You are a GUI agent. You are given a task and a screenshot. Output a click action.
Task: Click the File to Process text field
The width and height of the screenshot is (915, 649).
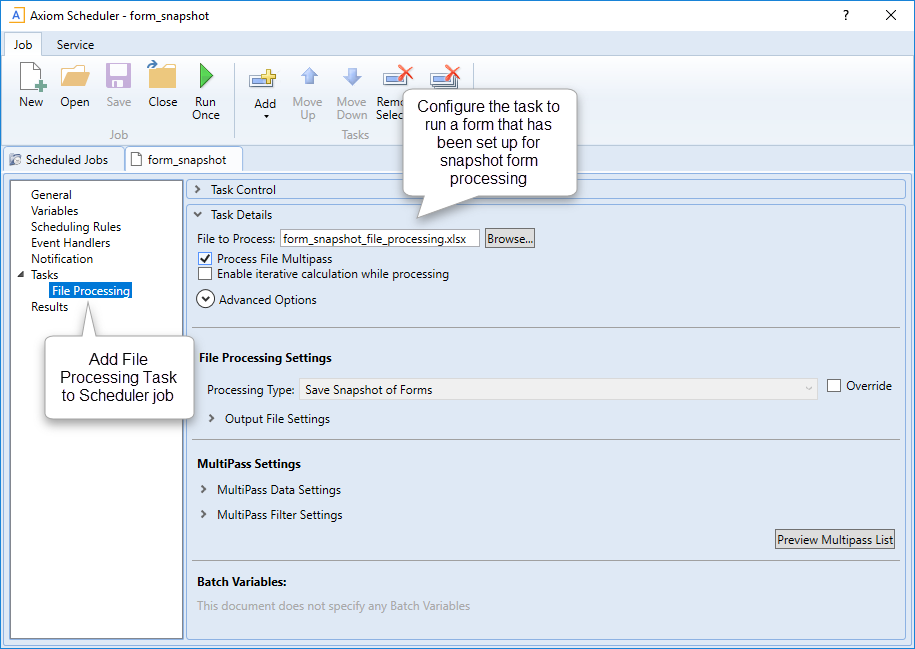click(378, 239)
